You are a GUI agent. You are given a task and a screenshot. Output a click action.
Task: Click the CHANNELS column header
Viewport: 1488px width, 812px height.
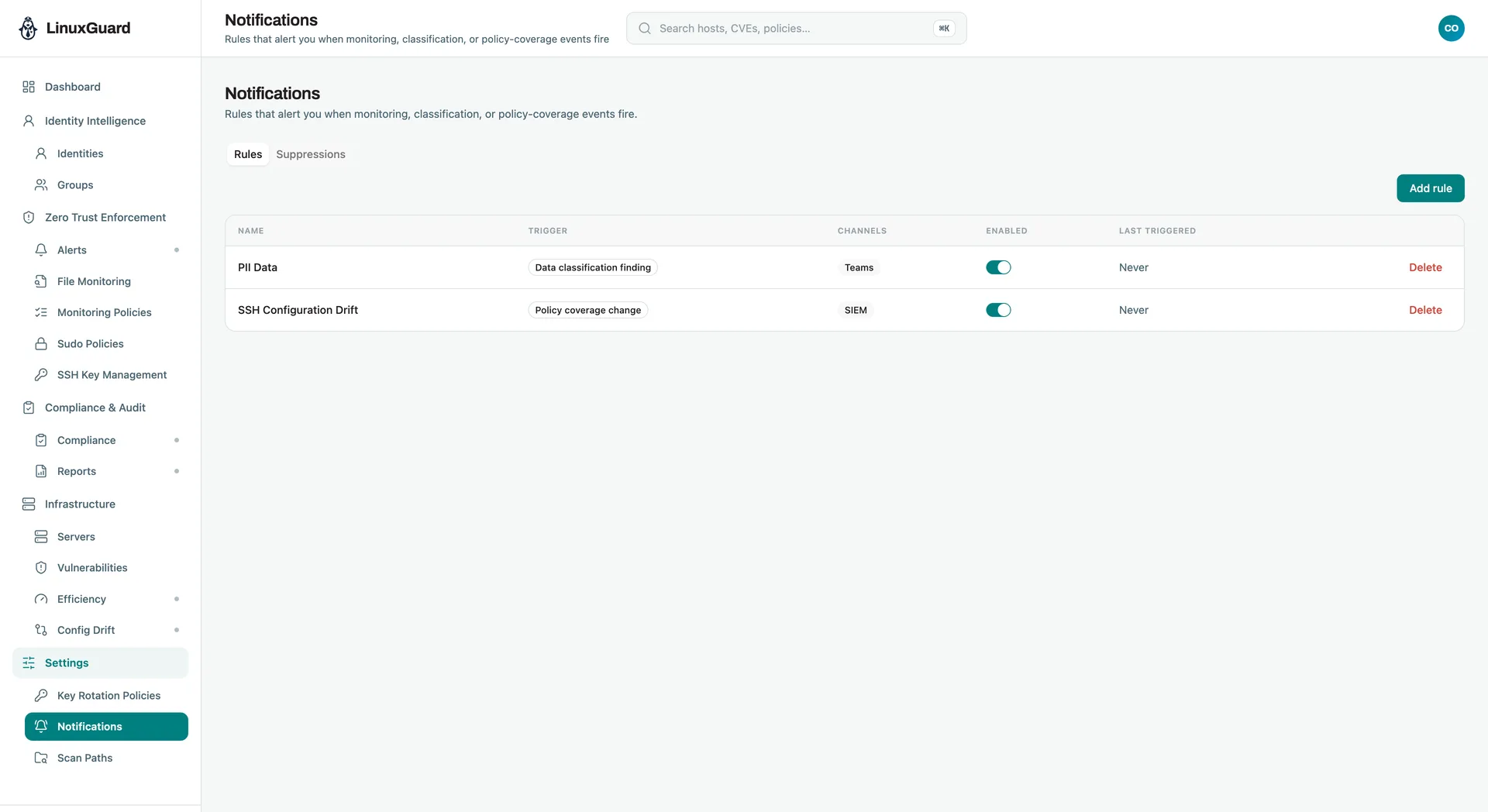point(862,231)
